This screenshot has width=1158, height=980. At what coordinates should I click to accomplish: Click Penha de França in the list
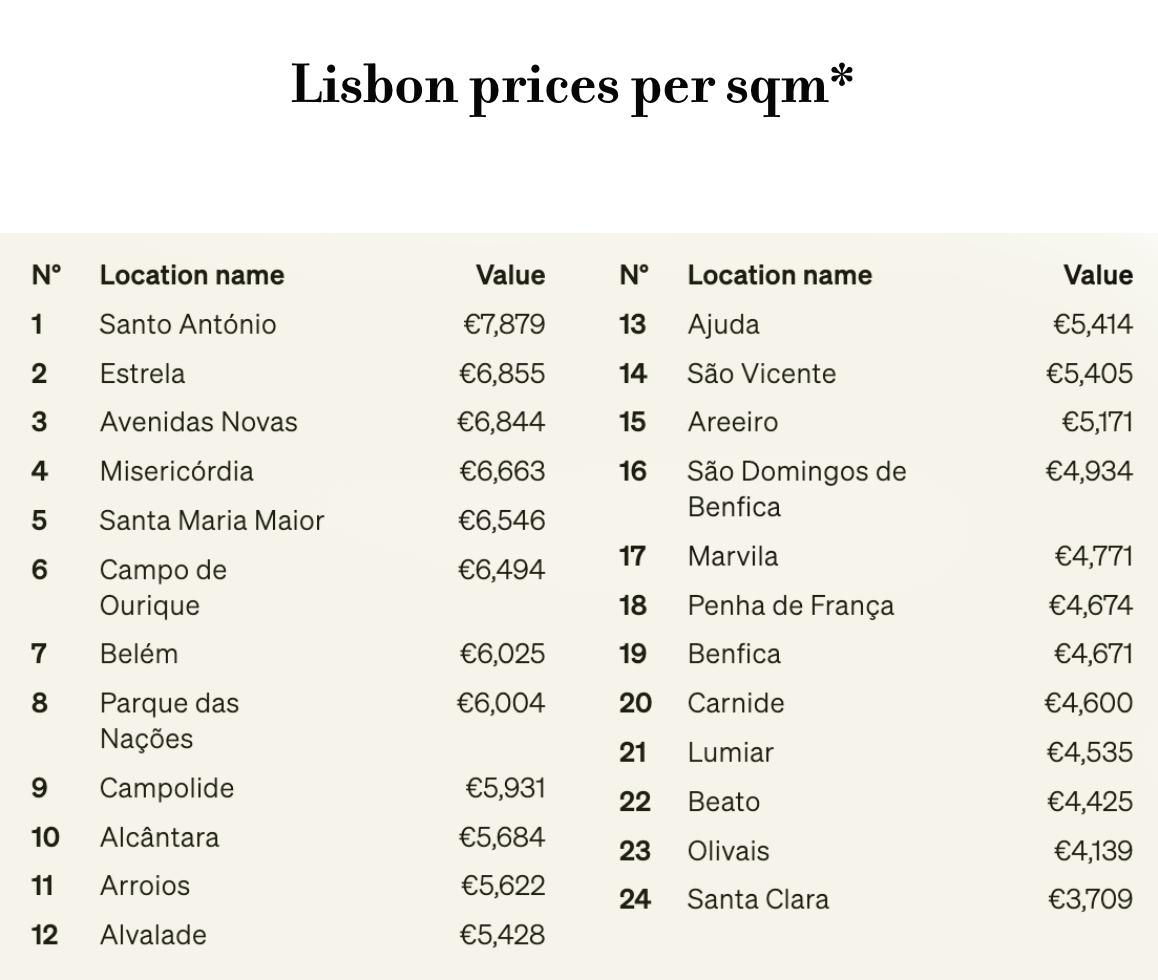click(790, 605)
